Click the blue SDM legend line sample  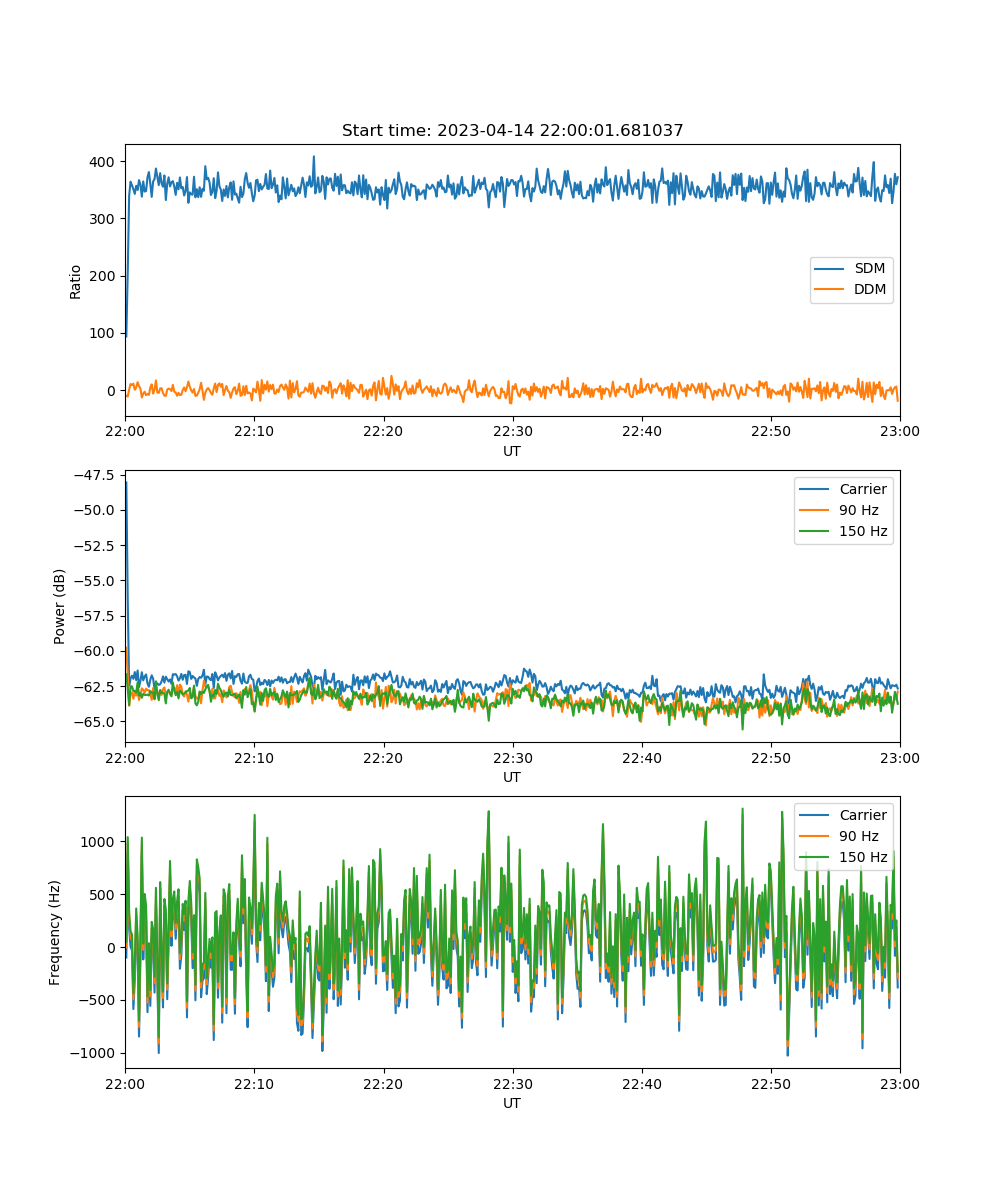pos(831,269)
